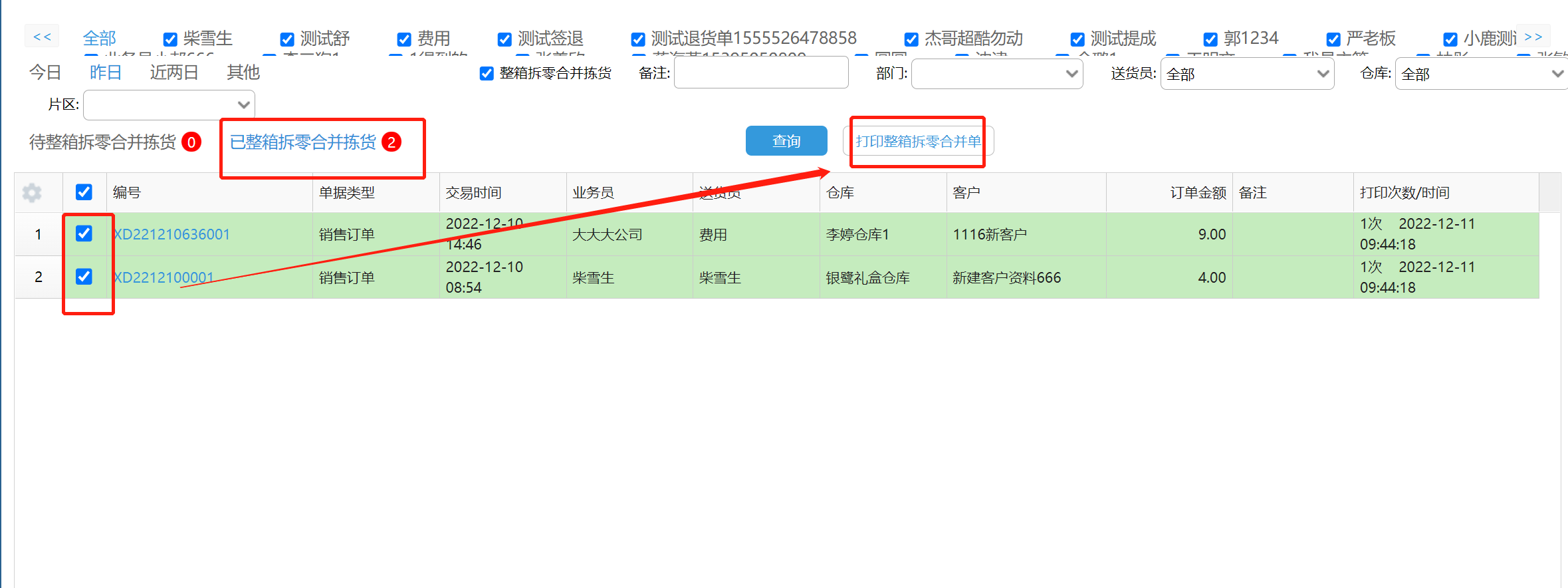The width and height of the screenshot is (1568, 588).
Task: Open order link XD221210636001
Action: point(171,234)
